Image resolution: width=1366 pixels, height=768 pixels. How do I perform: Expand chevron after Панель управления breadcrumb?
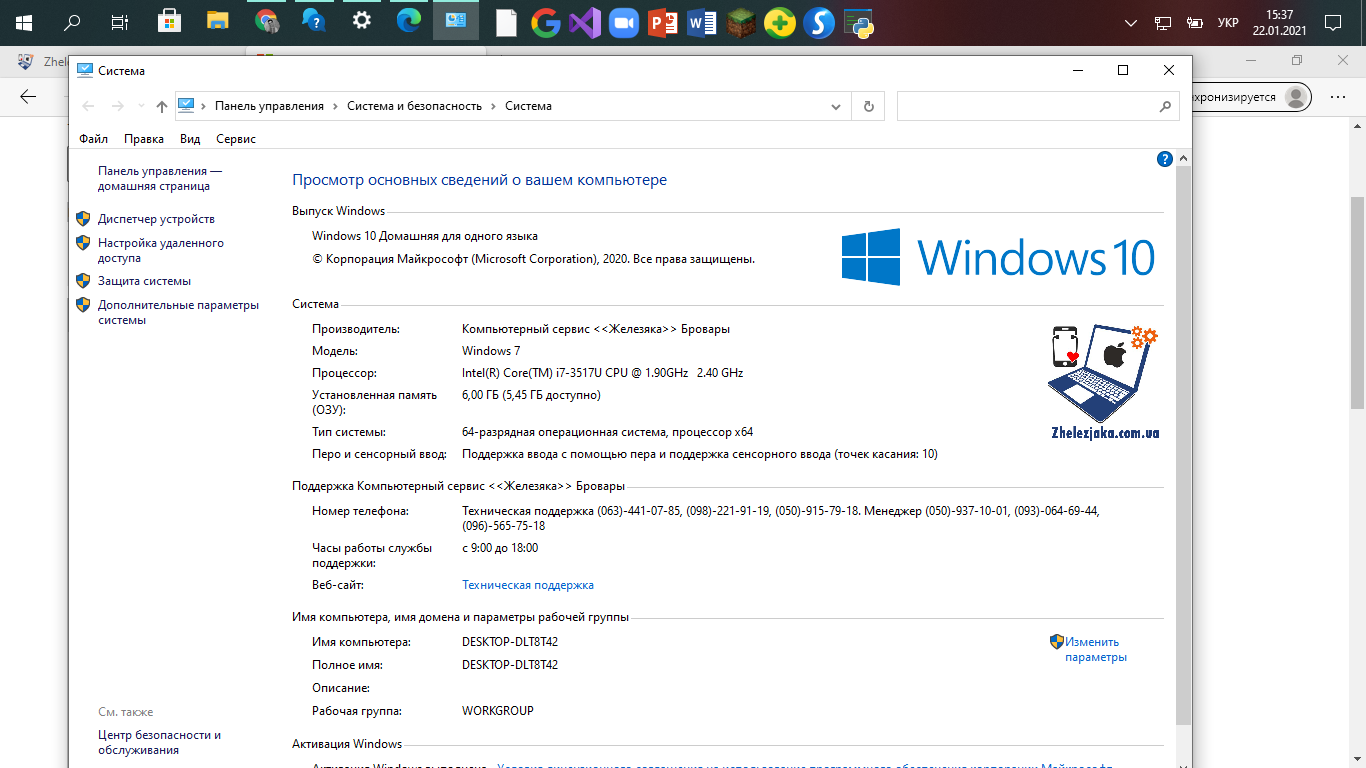click(336, 106)
